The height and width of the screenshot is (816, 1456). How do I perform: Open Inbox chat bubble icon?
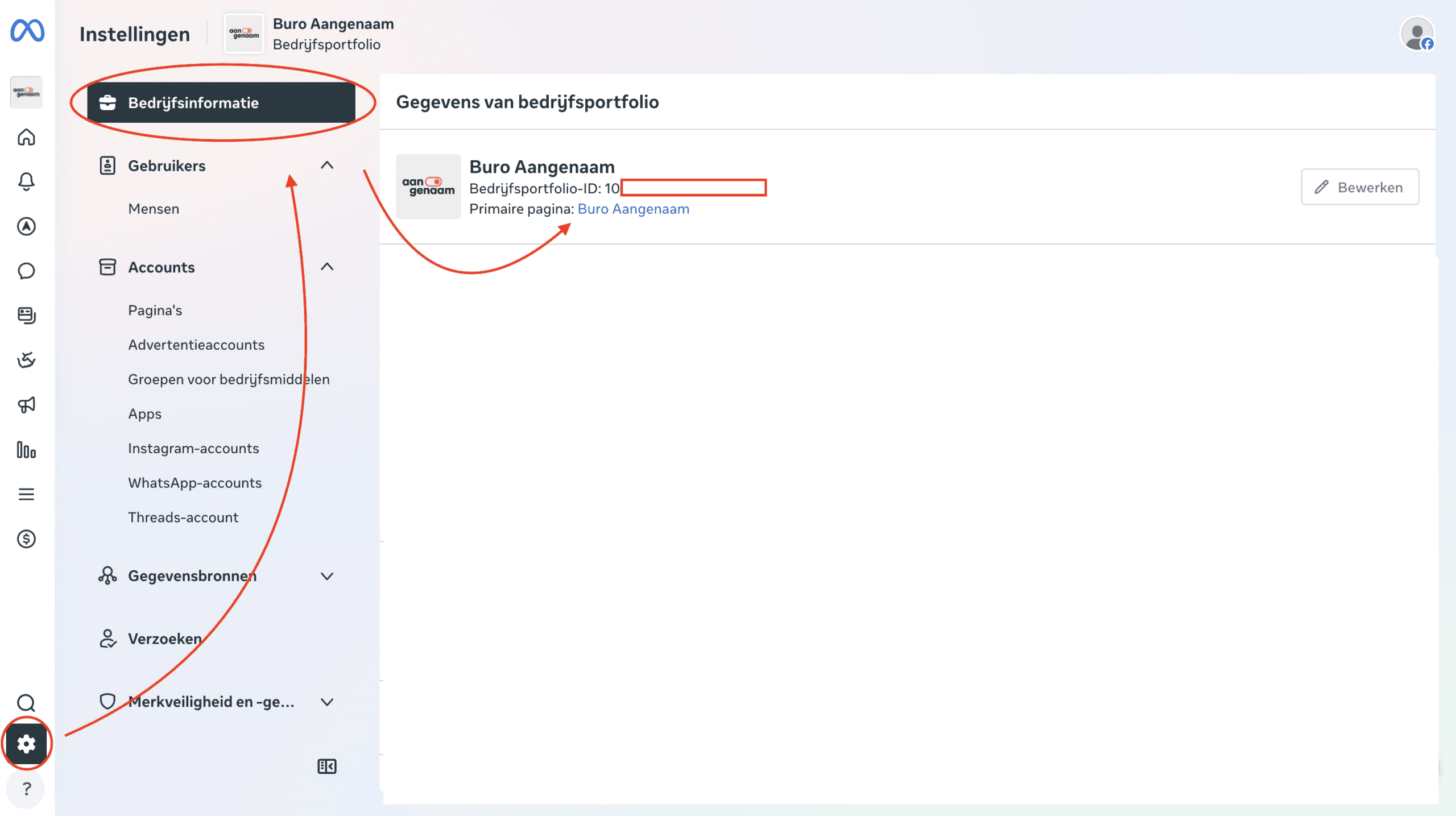coord(26,271)
